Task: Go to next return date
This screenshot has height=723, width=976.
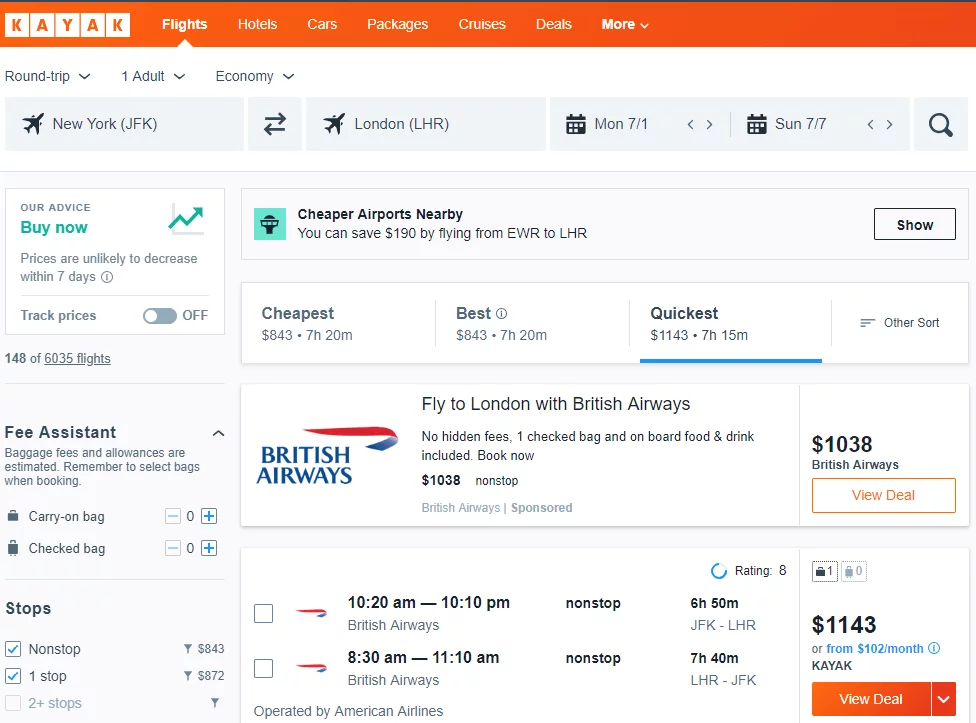Action: point(889,124)
